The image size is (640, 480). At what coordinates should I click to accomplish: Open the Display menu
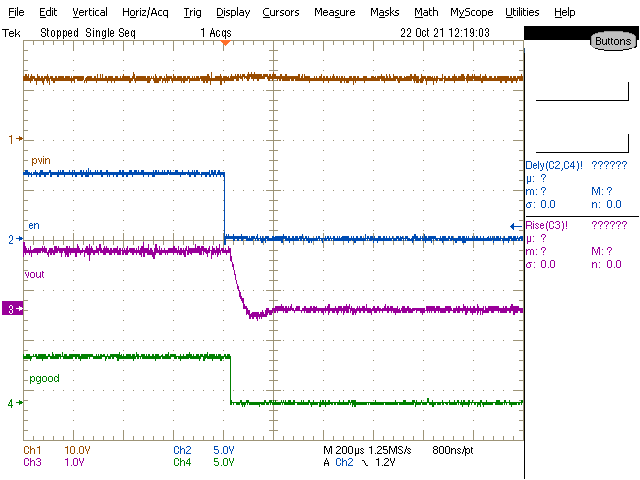tap(233, 12)
